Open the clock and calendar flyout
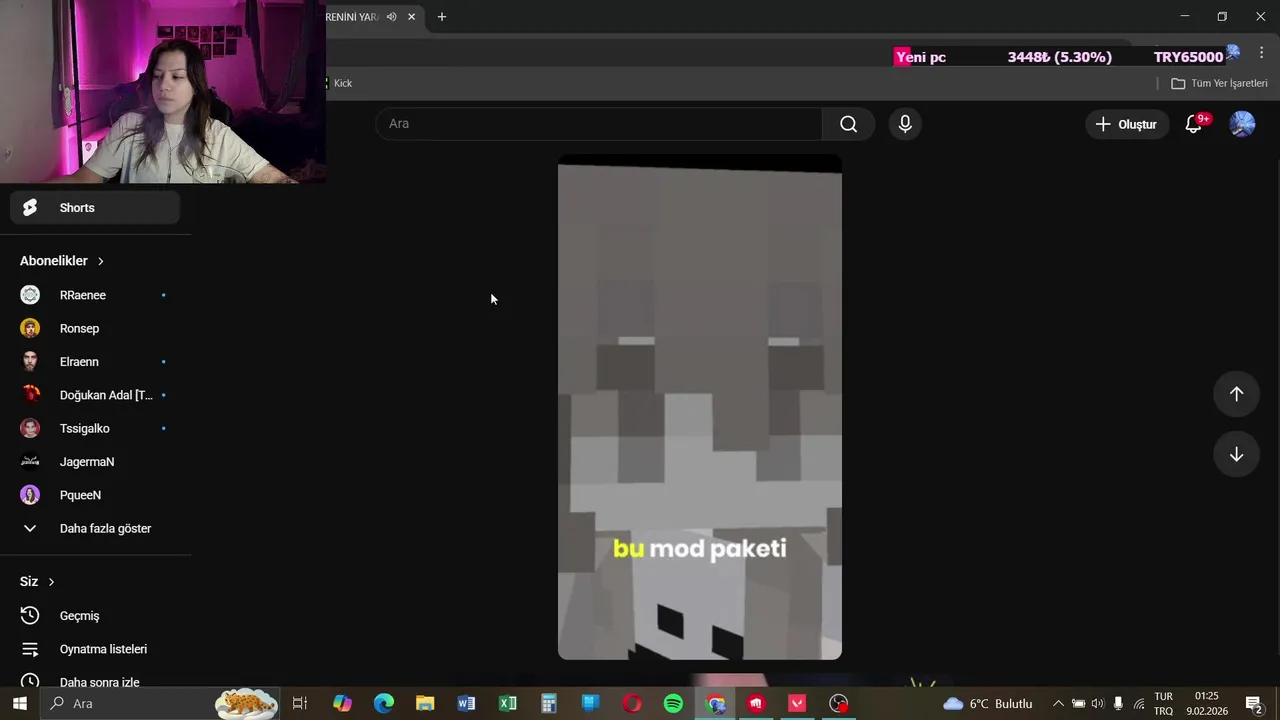1280x720 pixels. [x=1207, y=704]
